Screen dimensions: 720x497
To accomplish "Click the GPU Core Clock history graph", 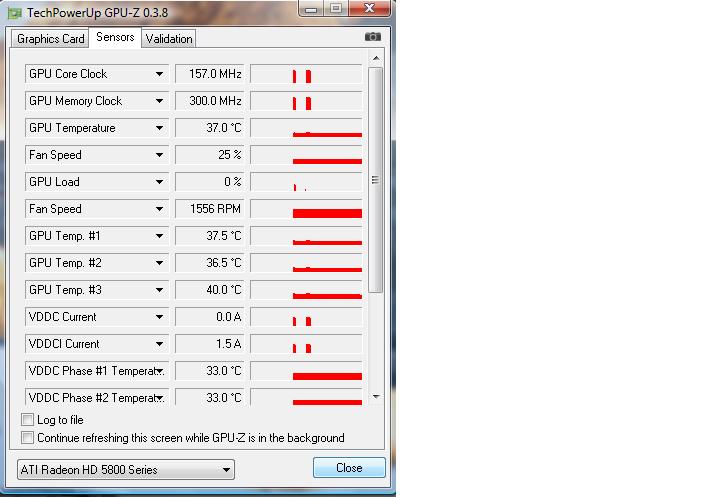I will (x=306, y=74).
